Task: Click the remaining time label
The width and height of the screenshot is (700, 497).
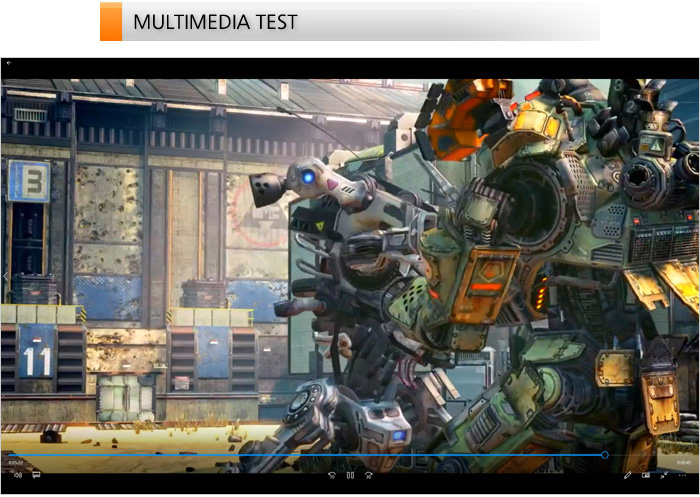Action: (x=684, y=463)
